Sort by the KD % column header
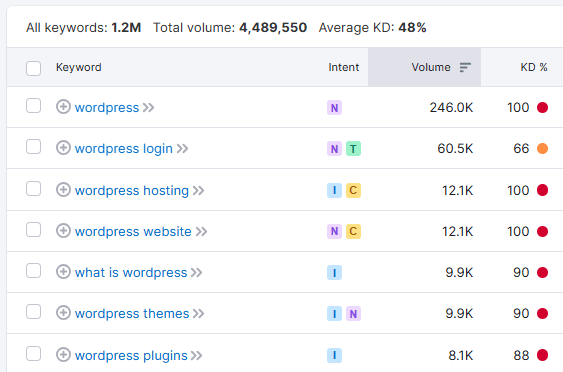Image resolution: width=563 pixels, height=372 pixels. coord(534,67)
